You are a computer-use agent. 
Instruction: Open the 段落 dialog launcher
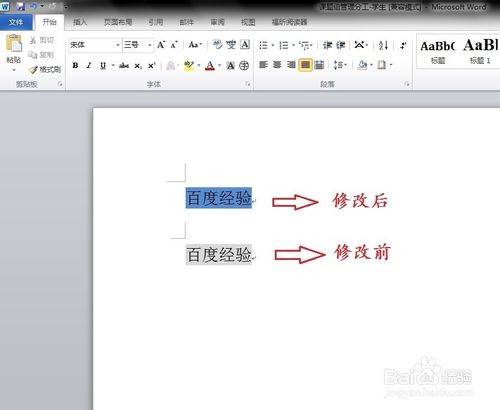click(x=407, y=84)
